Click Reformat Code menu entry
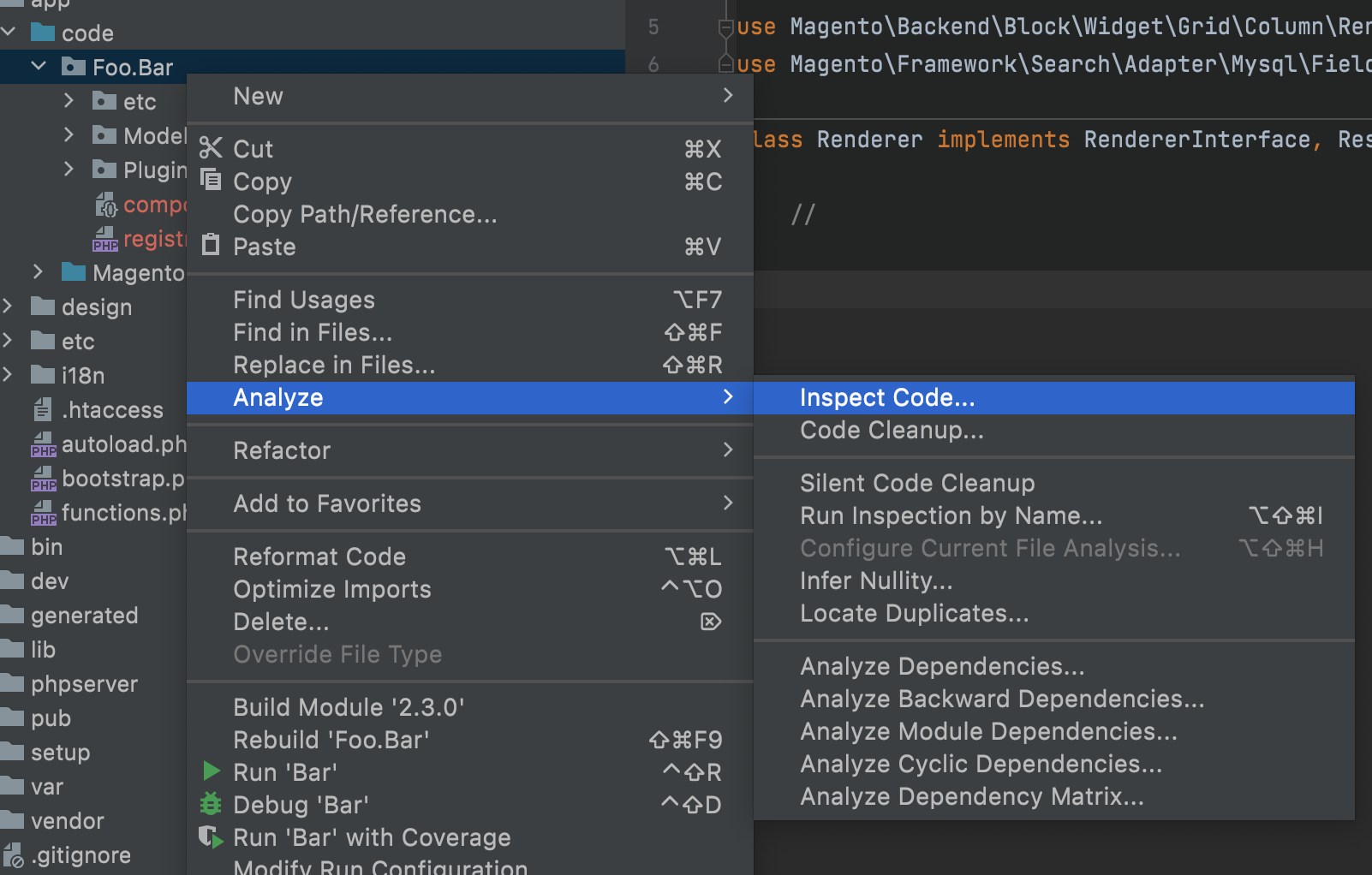This screenshot has height=875, width=1372. pos(319,557)
